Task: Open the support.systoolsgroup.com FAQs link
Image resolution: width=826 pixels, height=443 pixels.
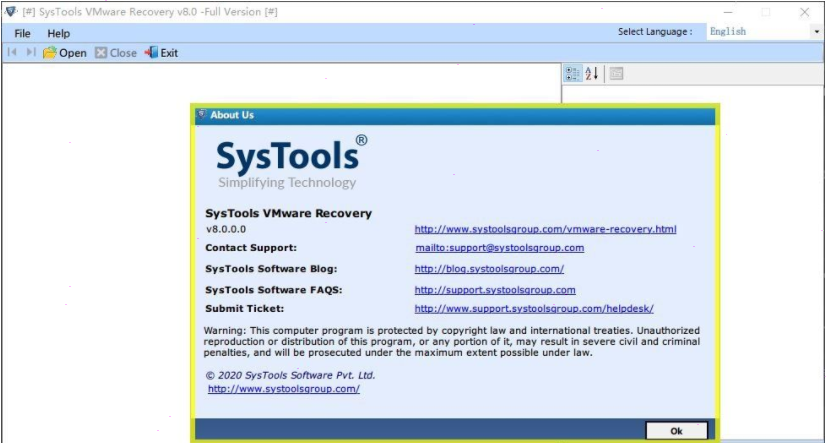Action: (495, 290)
